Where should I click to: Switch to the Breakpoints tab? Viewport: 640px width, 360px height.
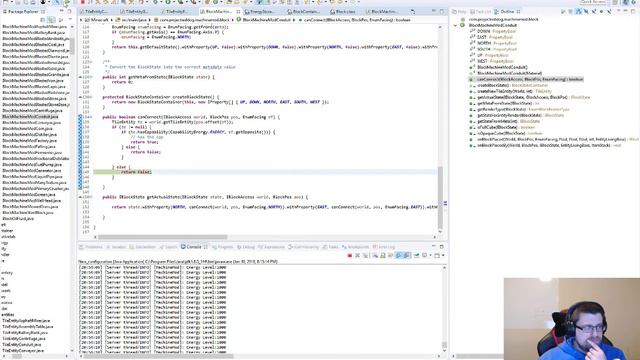(356, 247)
